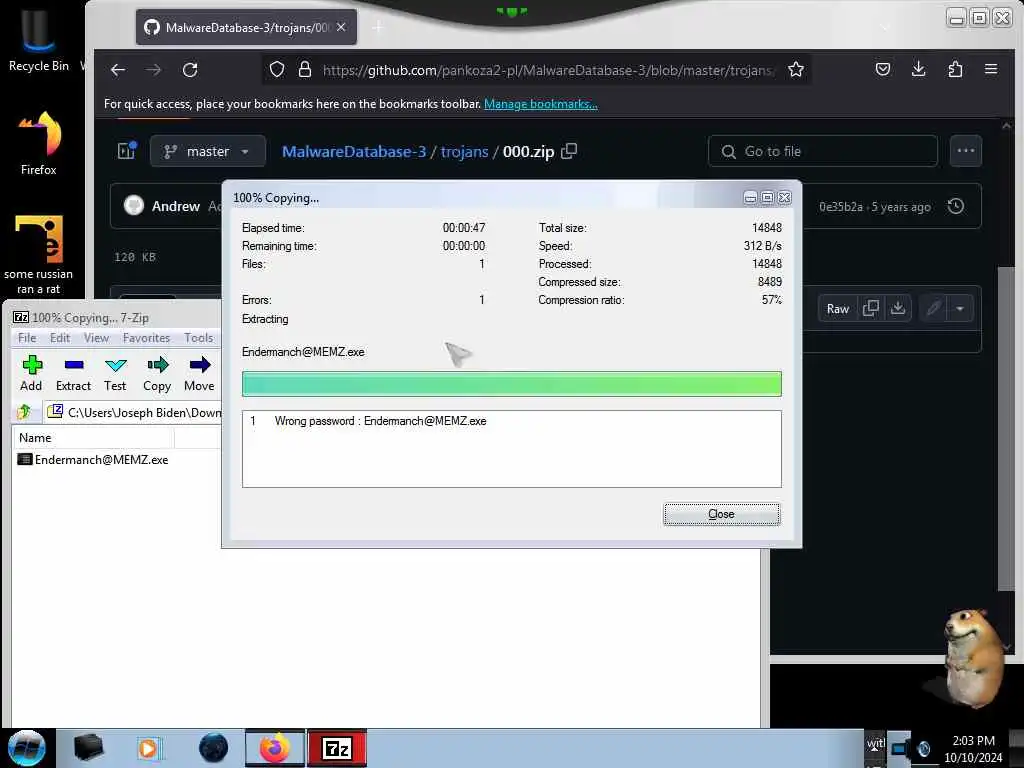This screenshot has width=1024, height=768.
Task: Focus the Go to file search field
Action: tap(823, 152)
